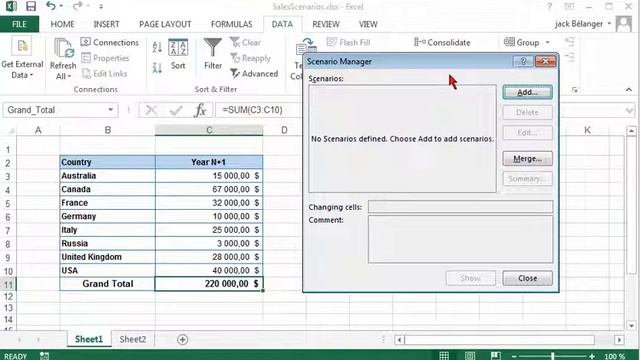
Task: Click zoom in plus button
Action: 592,356
